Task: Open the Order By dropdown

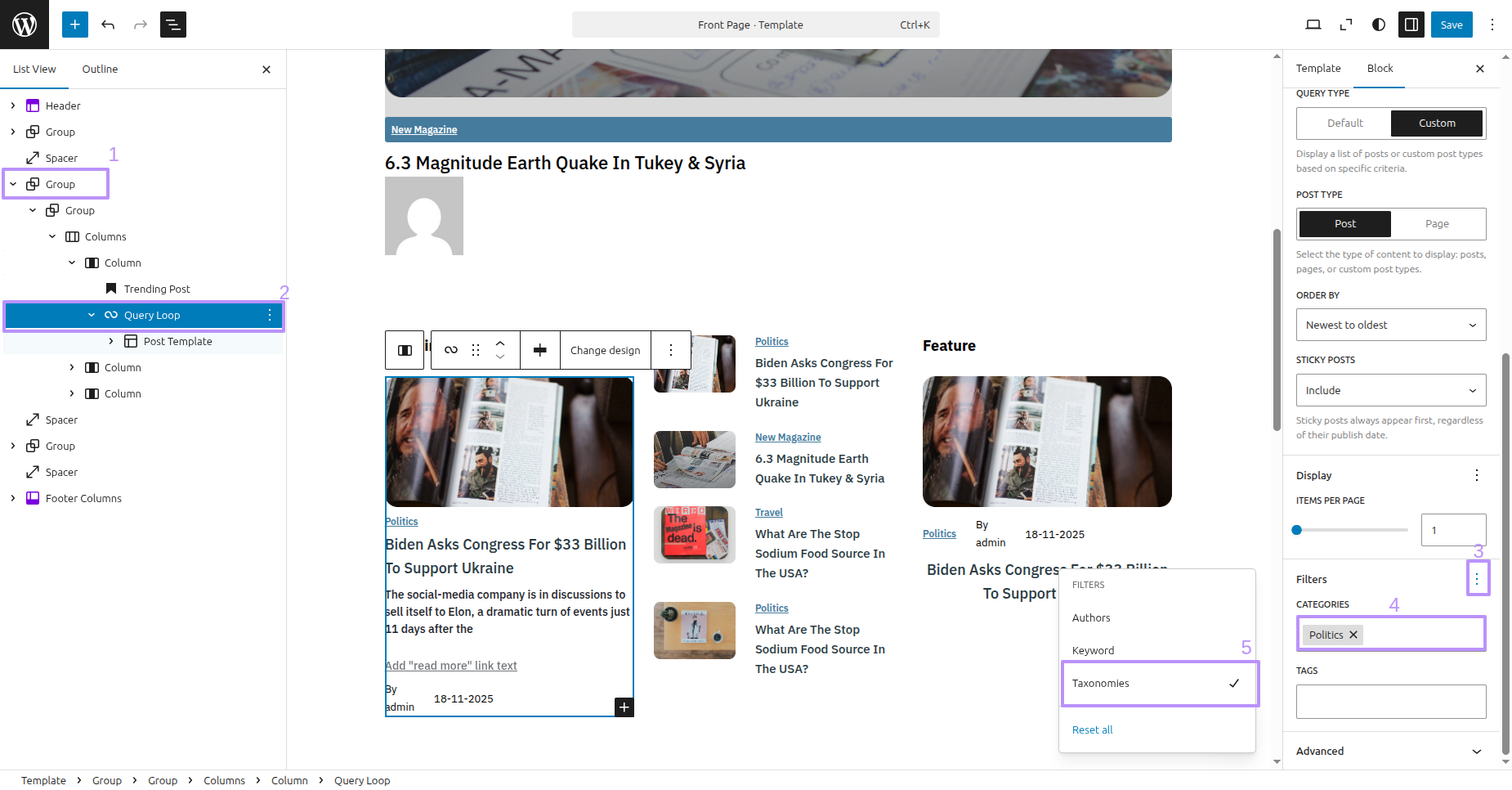Action: (1390, 325)
